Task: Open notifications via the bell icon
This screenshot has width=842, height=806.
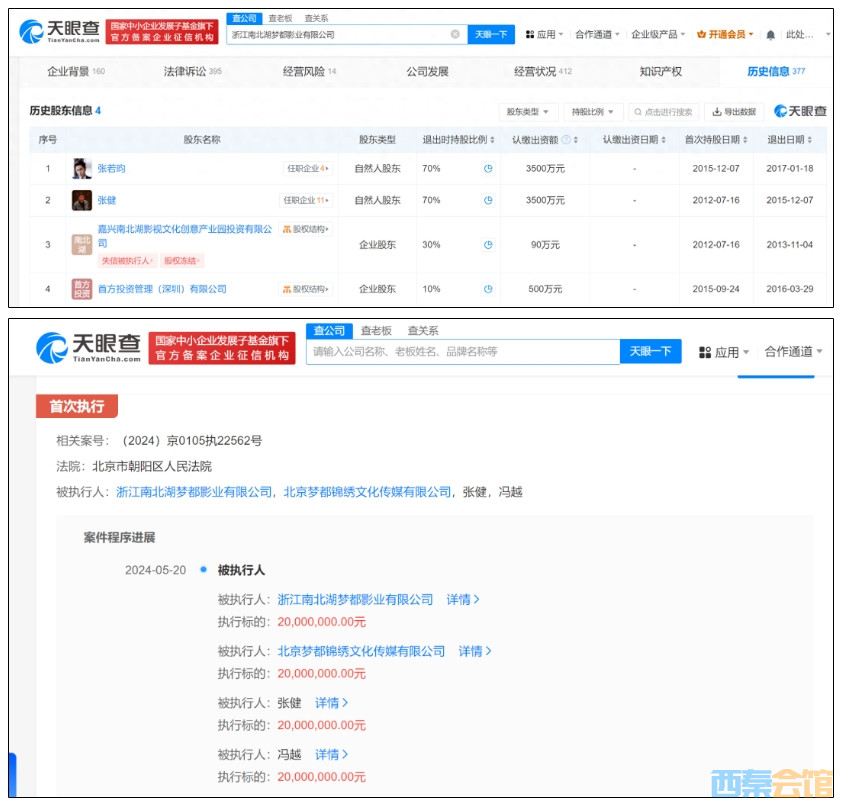Action: click(770, 35)
